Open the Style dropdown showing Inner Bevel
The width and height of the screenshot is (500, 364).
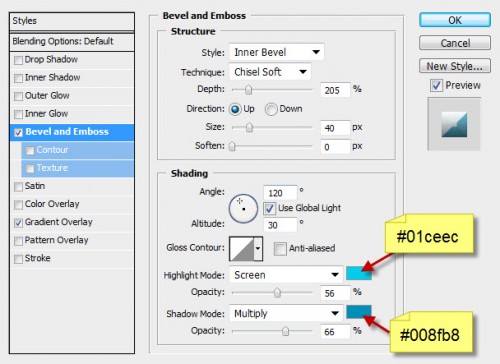277,52
